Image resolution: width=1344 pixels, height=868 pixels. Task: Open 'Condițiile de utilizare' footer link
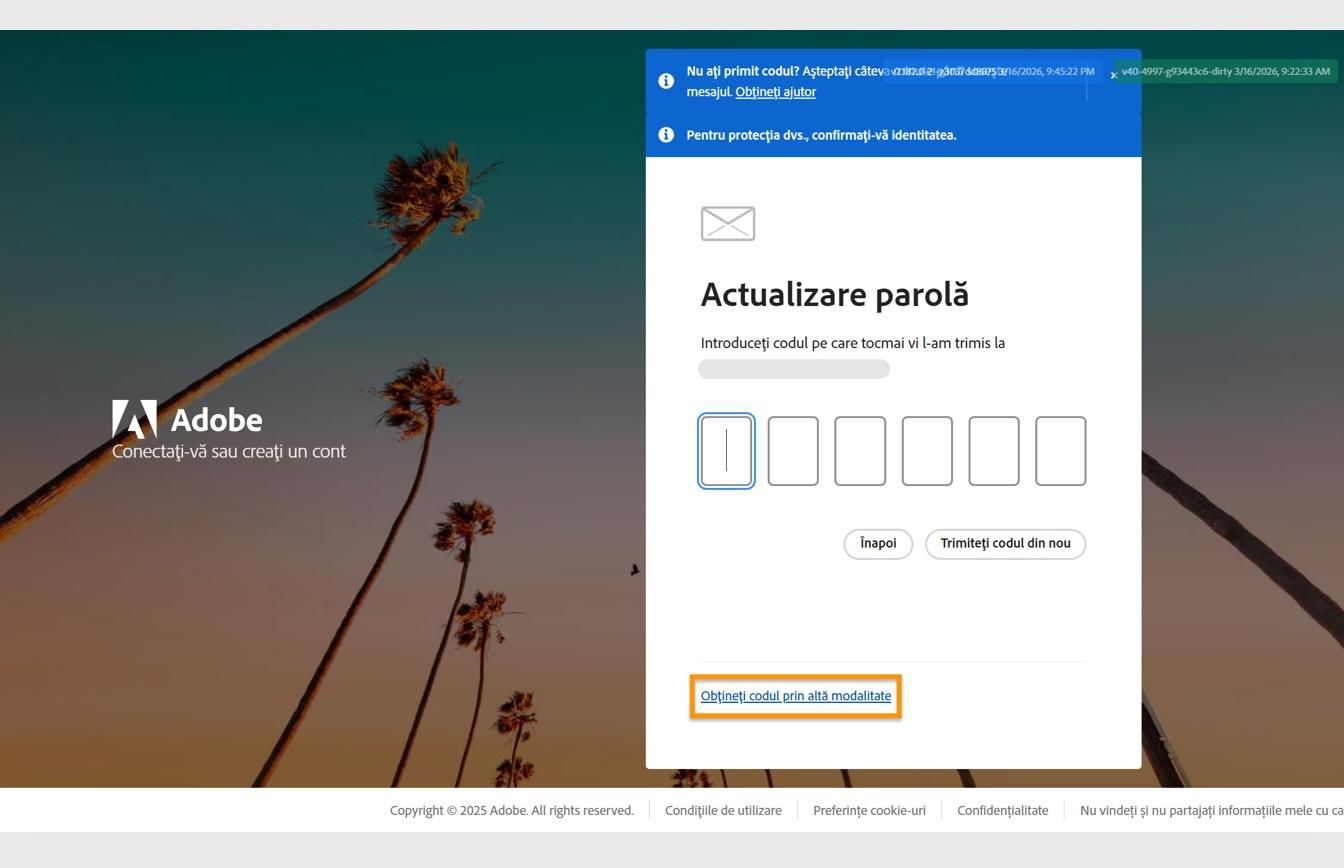(x=723, y=811)
